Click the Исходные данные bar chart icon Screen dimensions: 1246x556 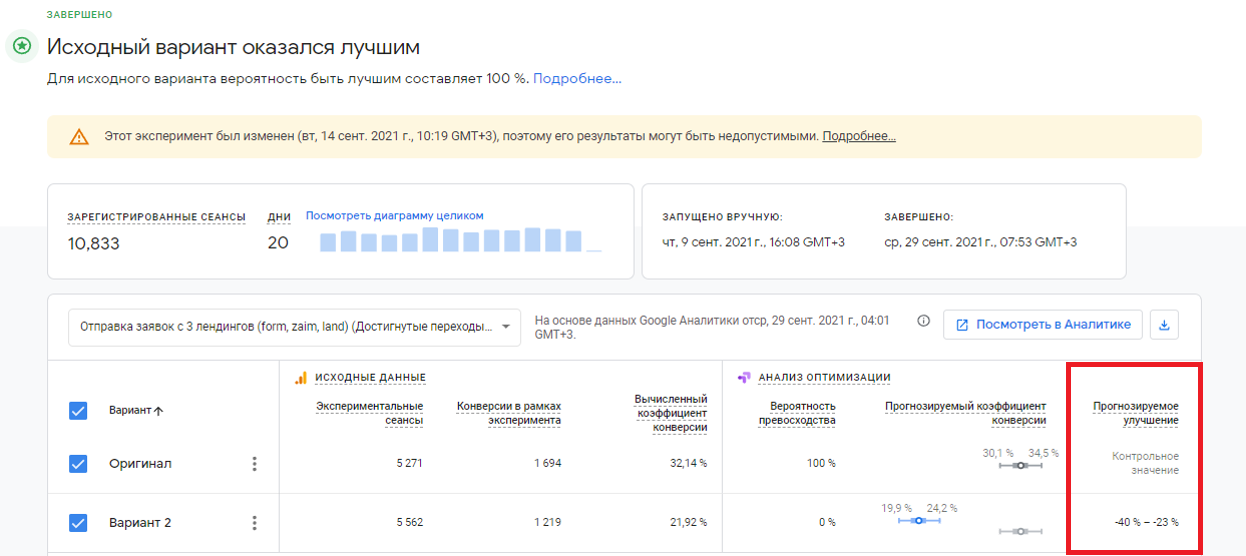(300, 377)
